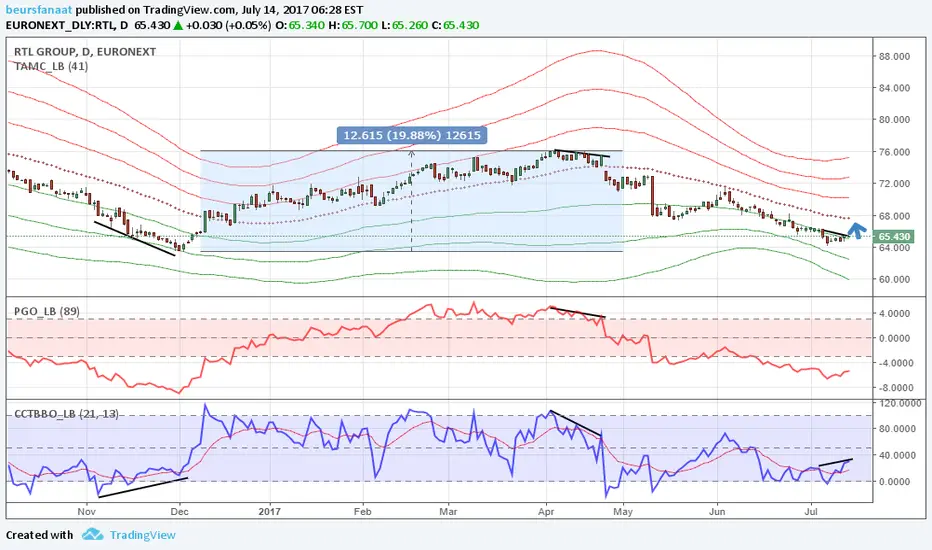Click the H:65.700 high value
This screenshot has width=932, height=550.
(353, 26)
